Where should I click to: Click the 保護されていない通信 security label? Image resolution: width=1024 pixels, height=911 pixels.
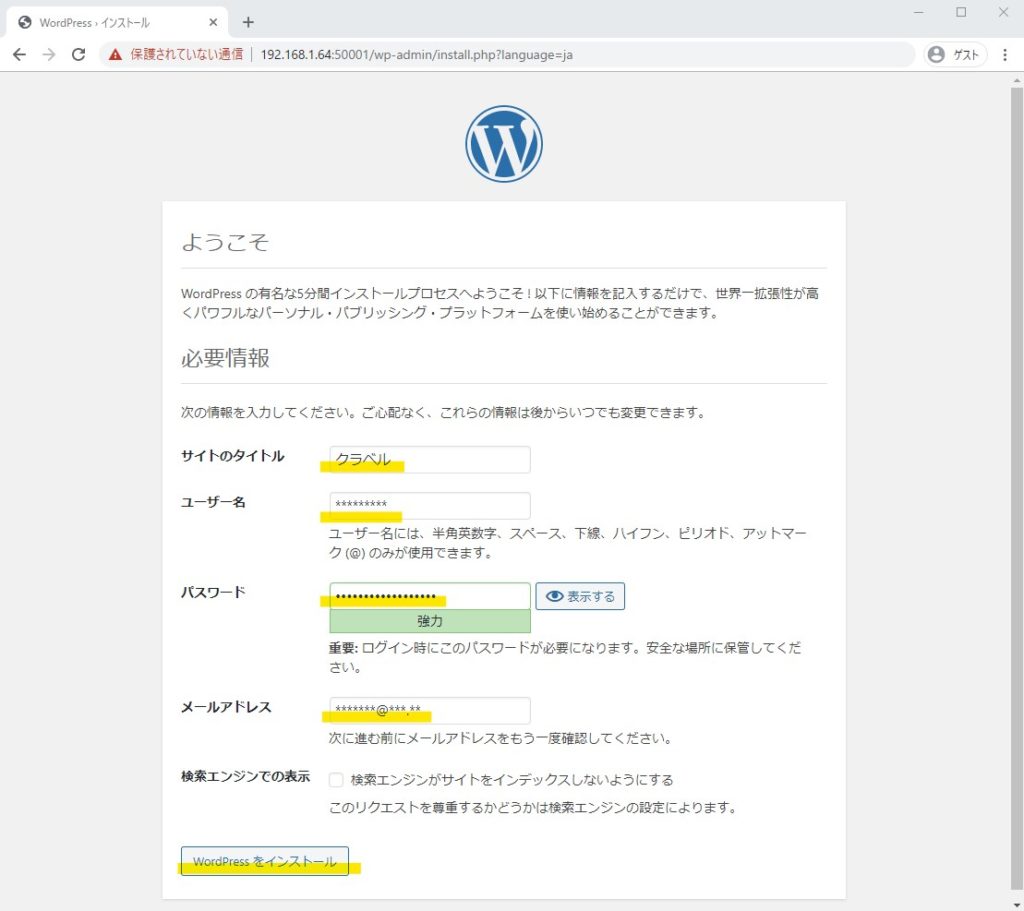pyautogui.click(x=186, y=55)
